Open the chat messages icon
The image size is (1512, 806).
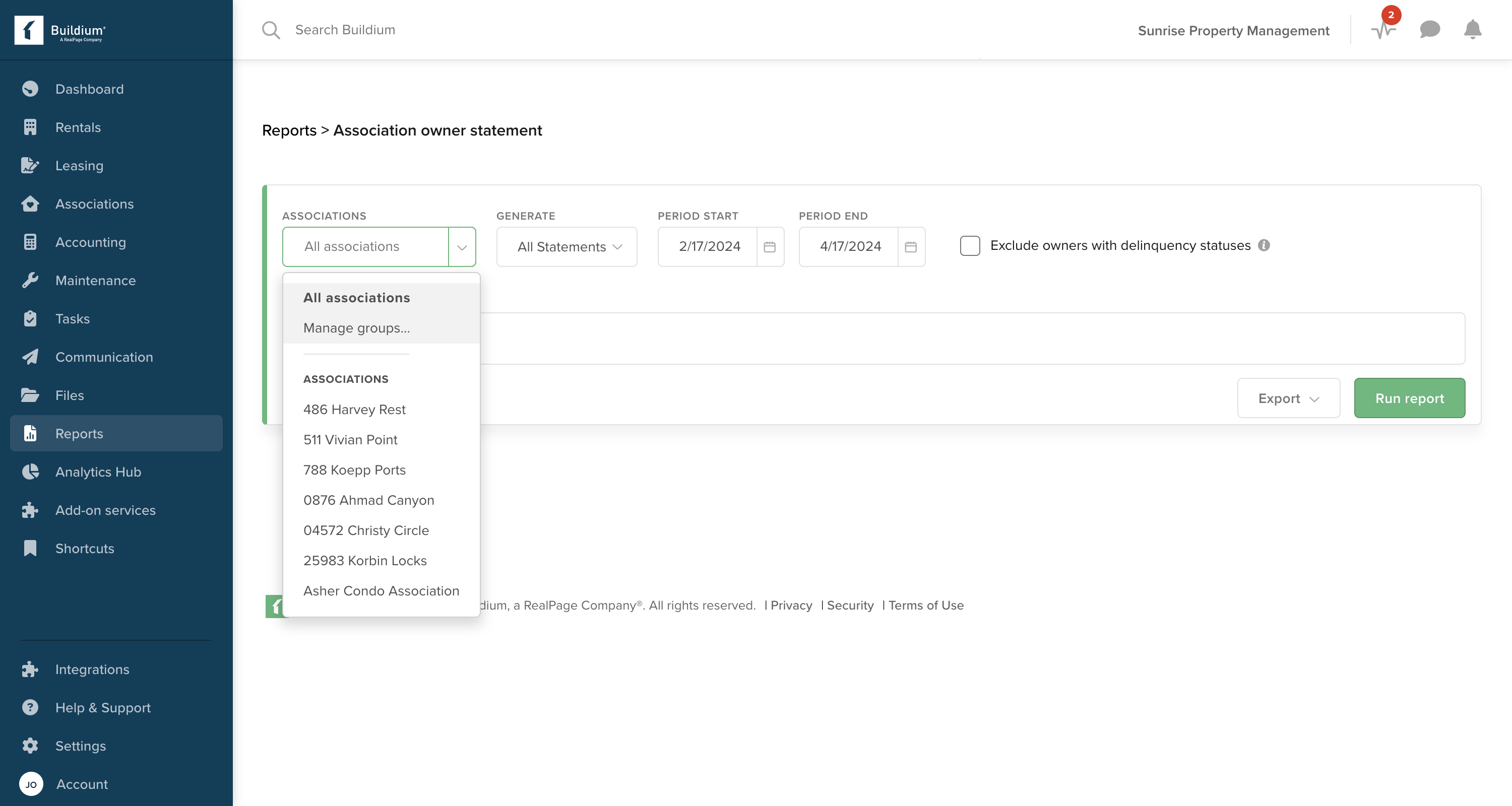pyautogui.click(x=1429, y=29)
